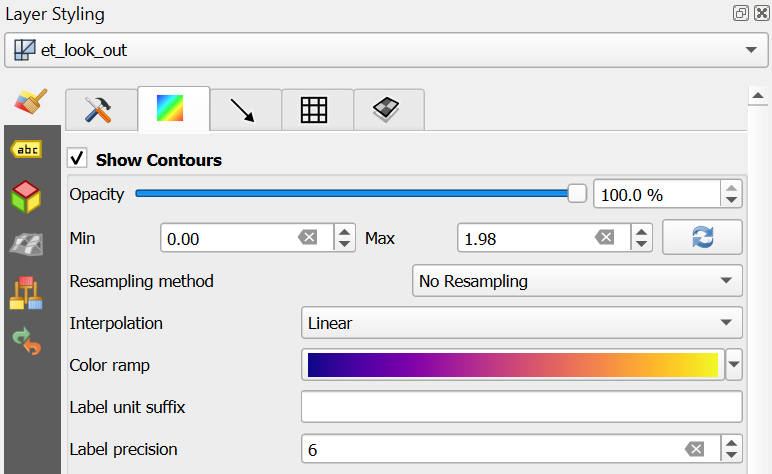Open the styling History undo-arrow section

27,340
